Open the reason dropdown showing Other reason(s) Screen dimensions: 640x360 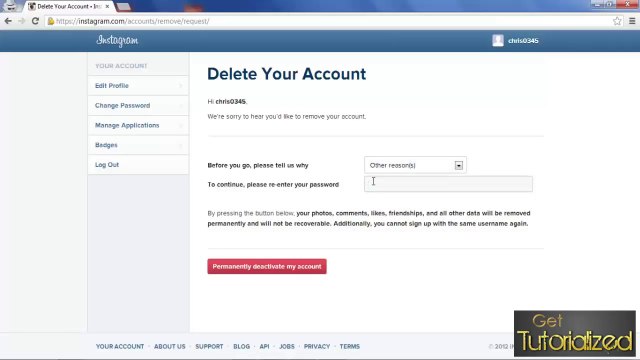[415, 165]
